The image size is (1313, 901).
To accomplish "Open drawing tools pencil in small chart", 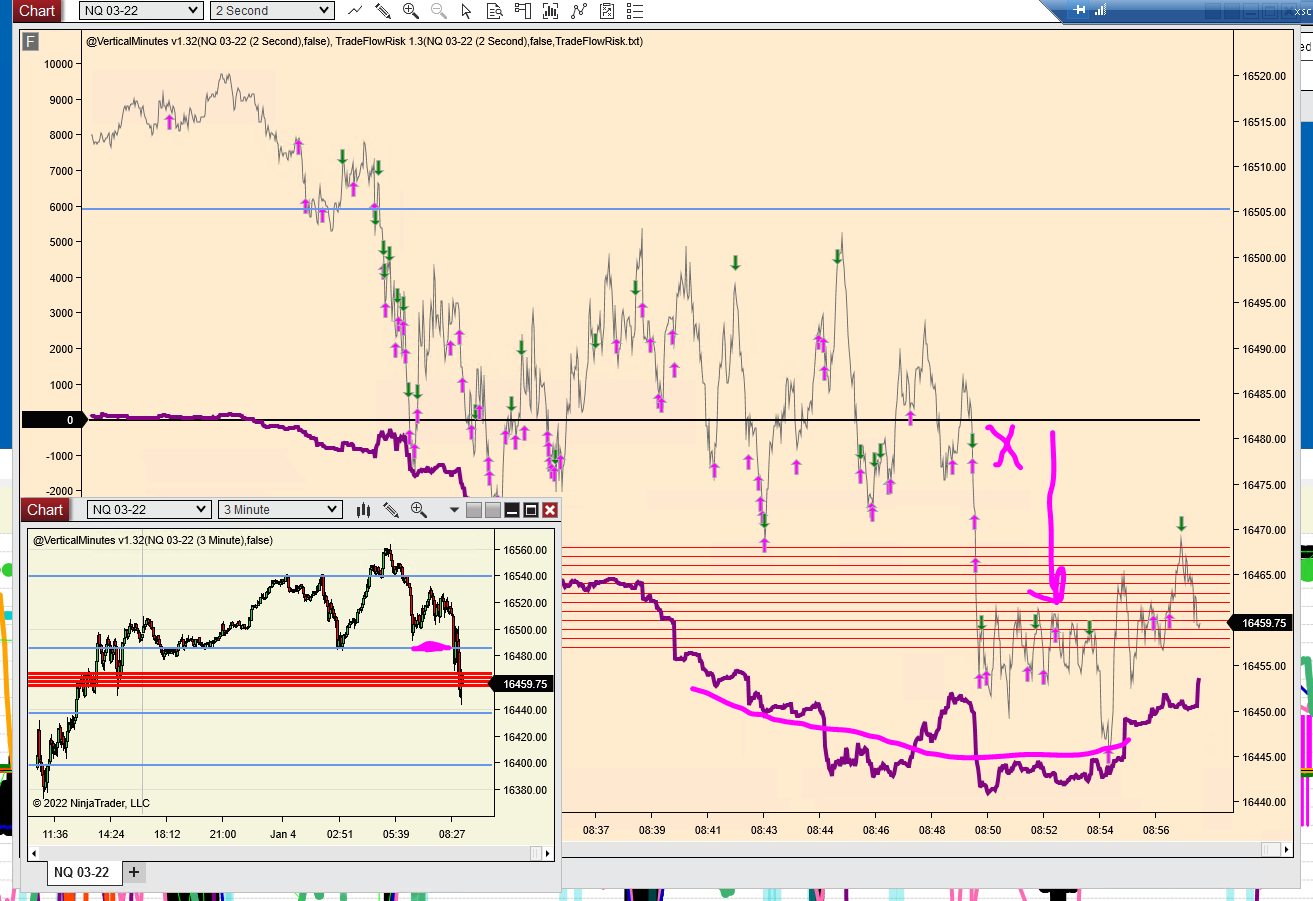I will click(391, 510).
